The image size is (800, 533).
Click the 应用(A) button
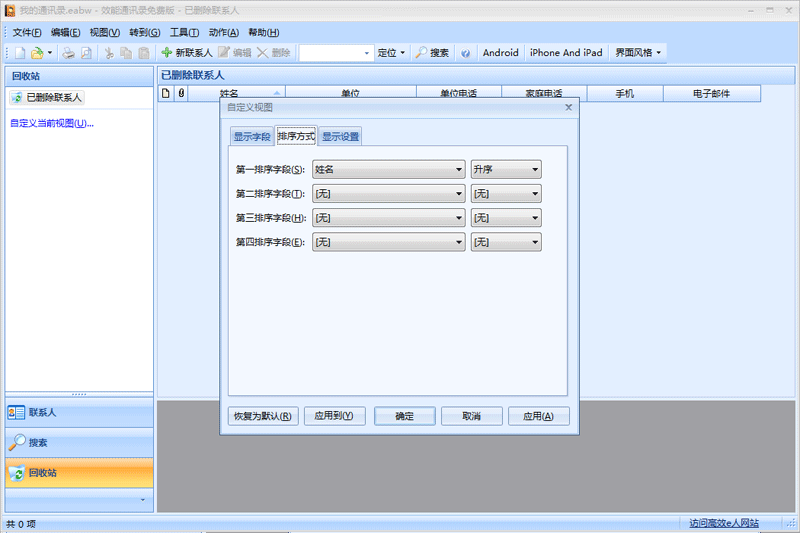538,416
